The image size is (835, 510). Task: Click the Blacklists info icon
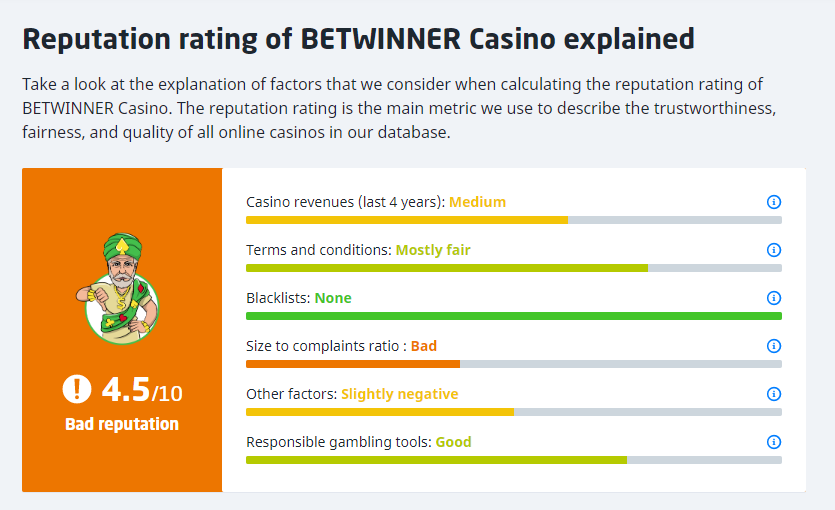coord(773,298)
